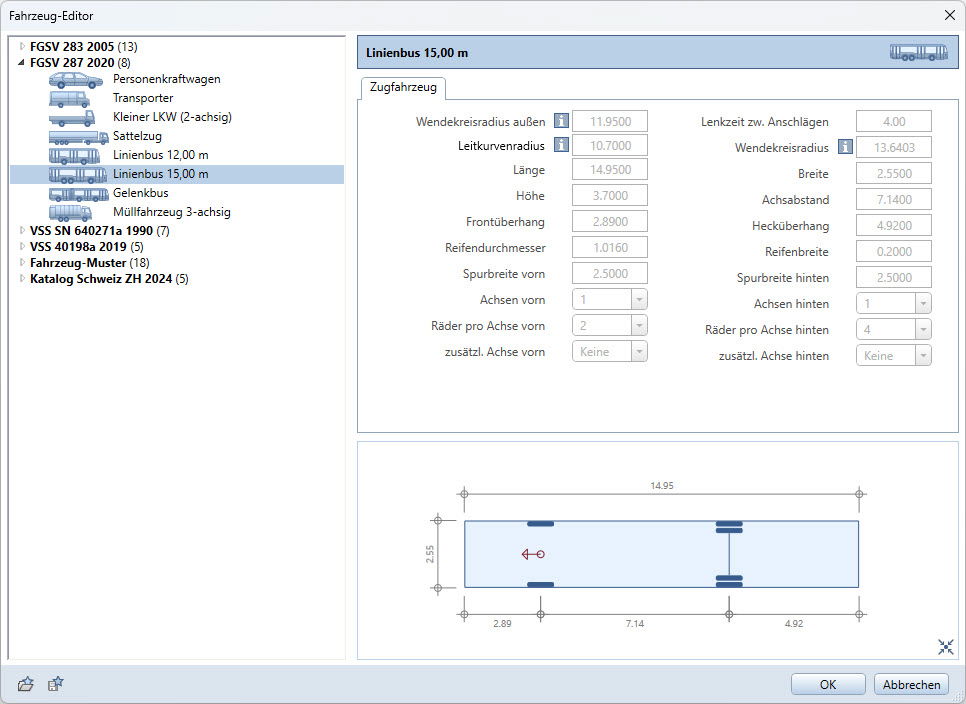
Task: Expand the VSS 40198a 2019 group
Action: click(x=22, y=246)
